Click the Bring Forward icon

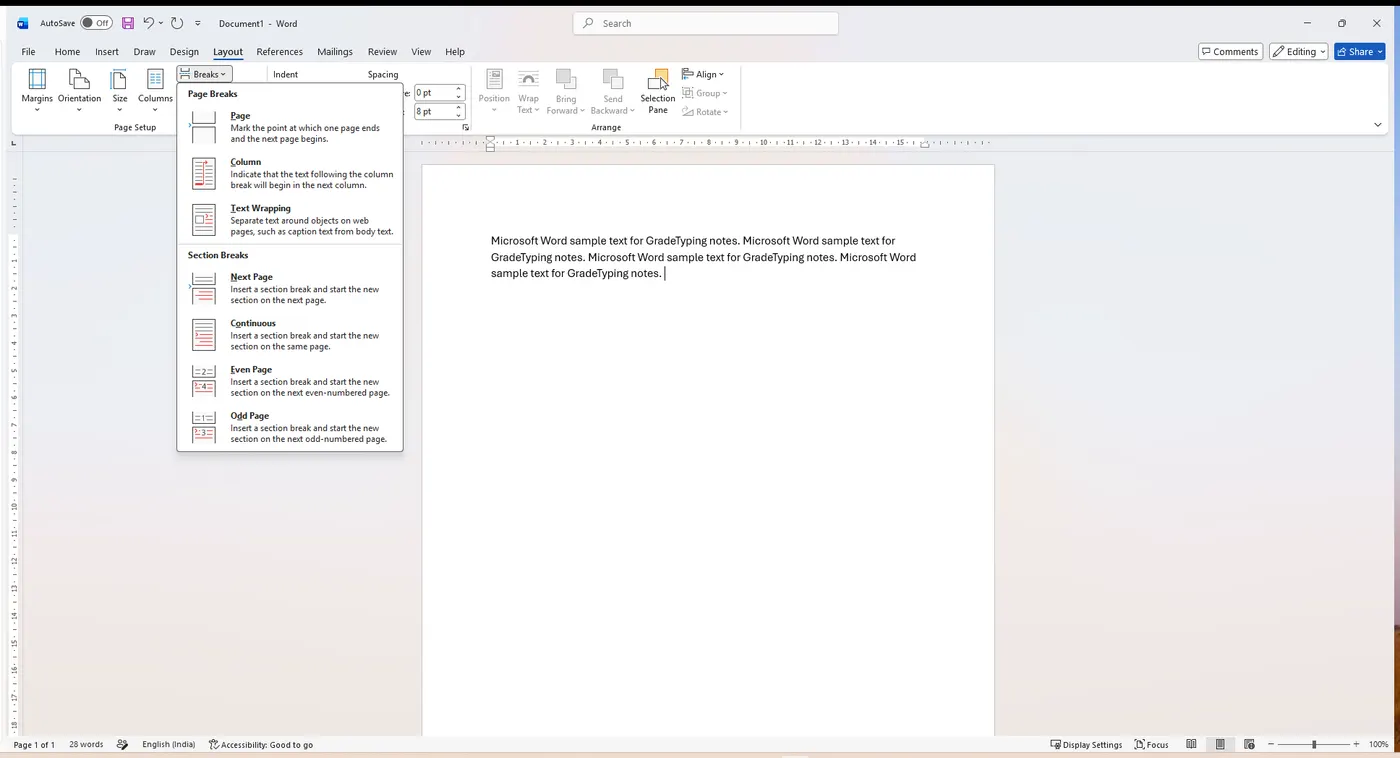coord(565,80)
